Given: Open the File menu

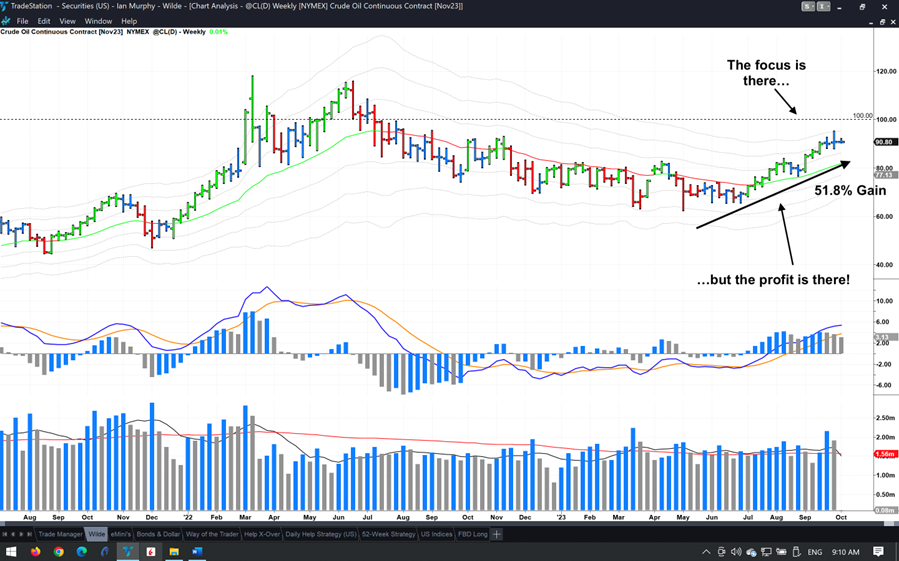Looking at the screenshot, I should coord(22,20).
